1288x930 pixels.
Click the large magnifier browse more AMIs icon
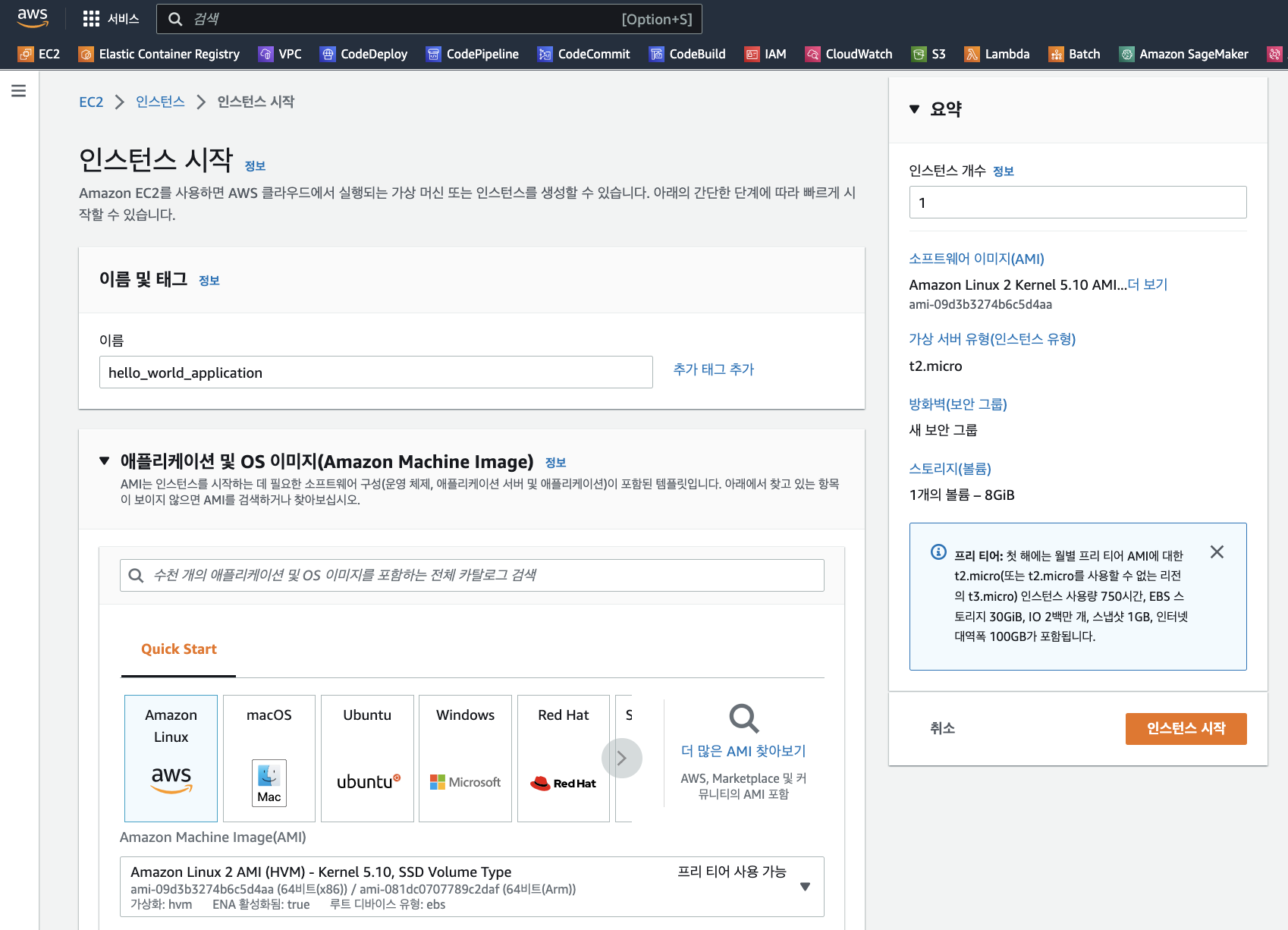click(x=743, y=718)
